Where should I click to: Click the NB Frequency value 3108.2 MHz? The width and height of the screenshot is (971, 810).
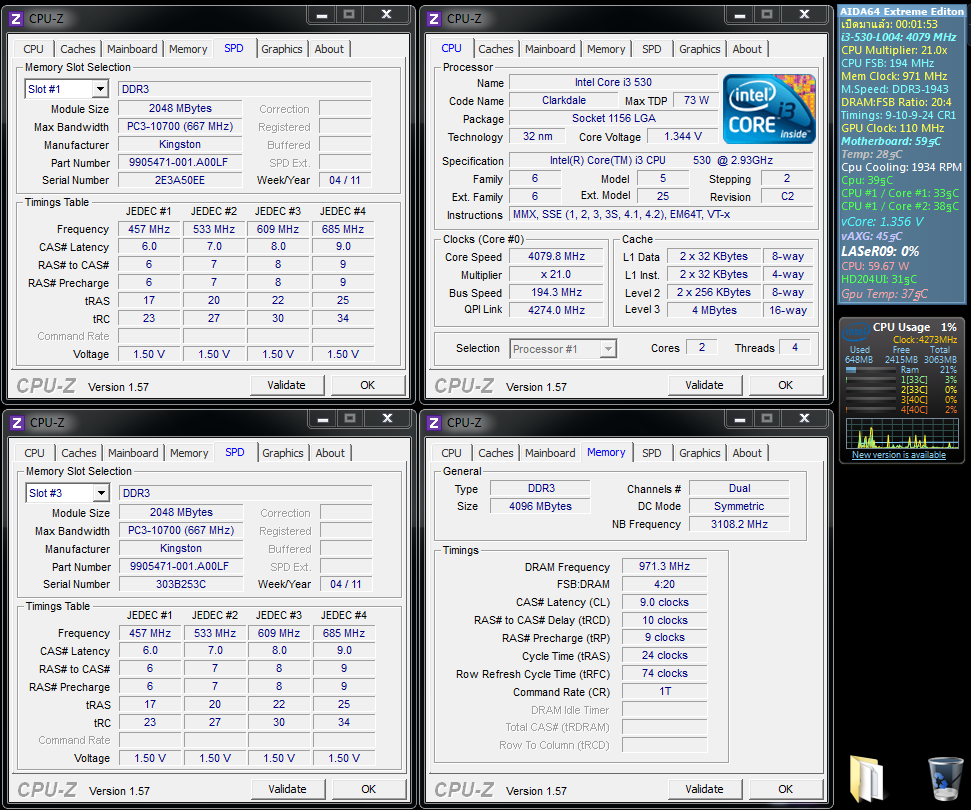[739, 524]
